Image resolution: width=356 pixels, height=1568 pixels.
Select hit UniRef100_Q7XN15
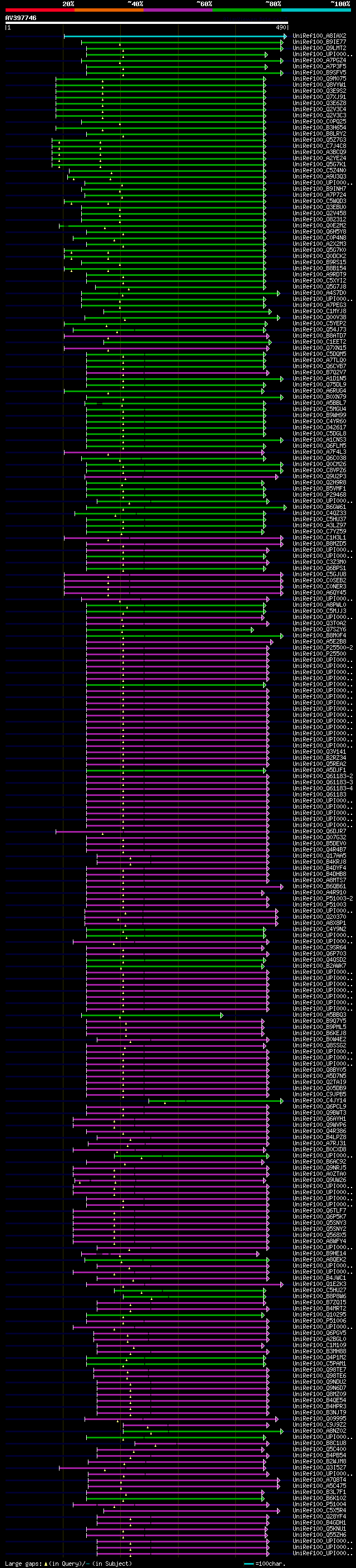tap(319, 348)
